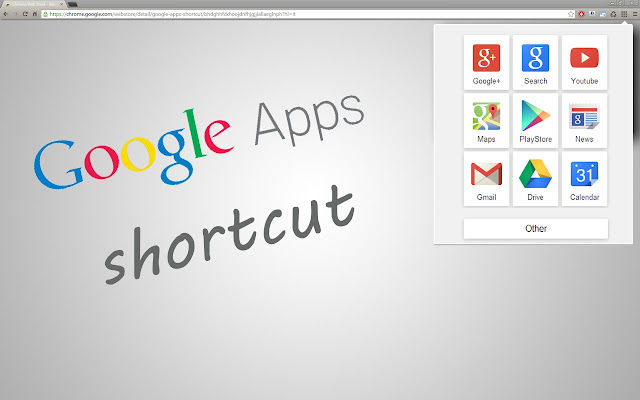Go to the browser home page
Image resolution: width=640 pixels, height=400 pixels.
[35, 14]
